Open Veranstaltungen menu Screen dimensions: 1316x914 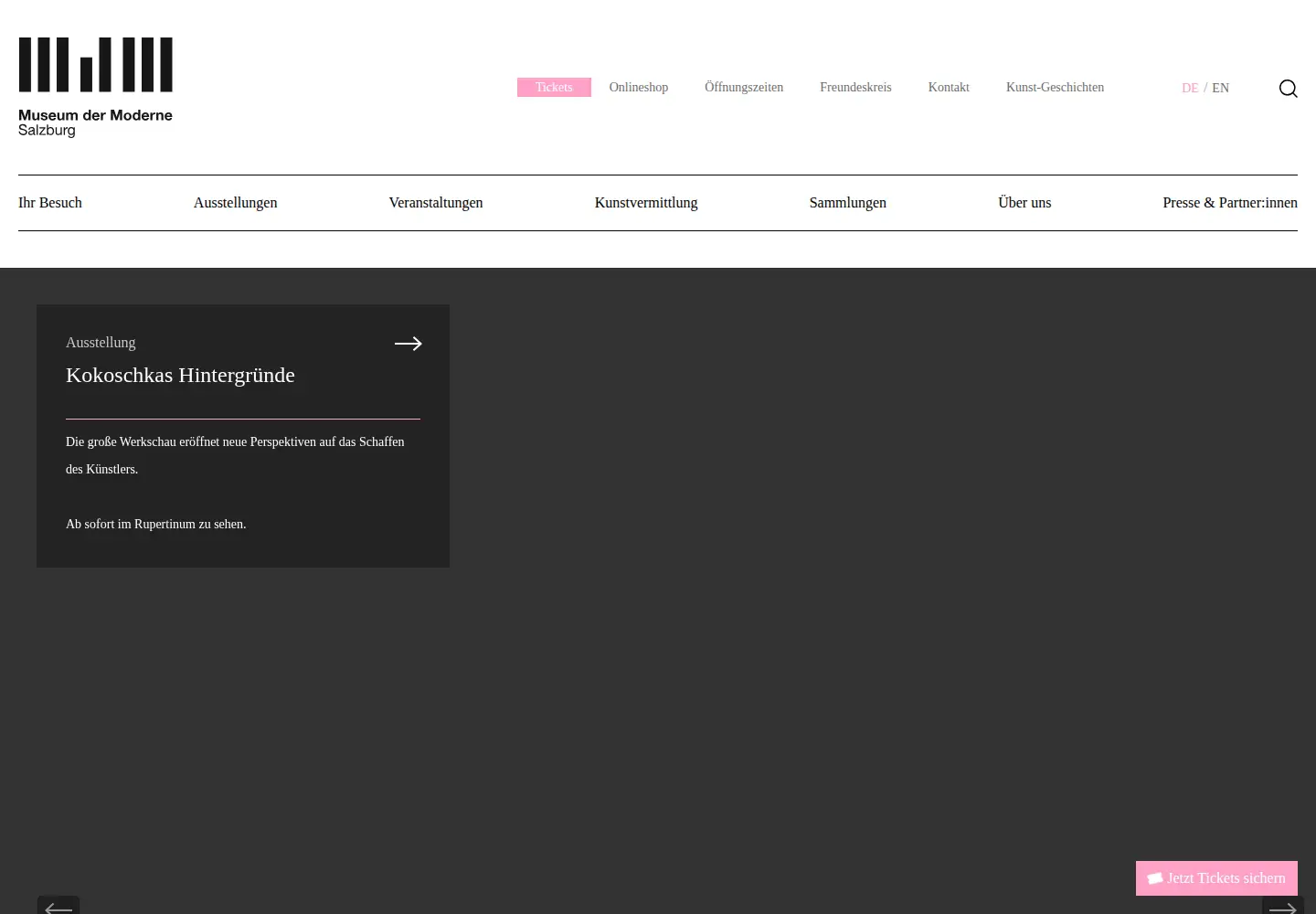click(436, 203)
